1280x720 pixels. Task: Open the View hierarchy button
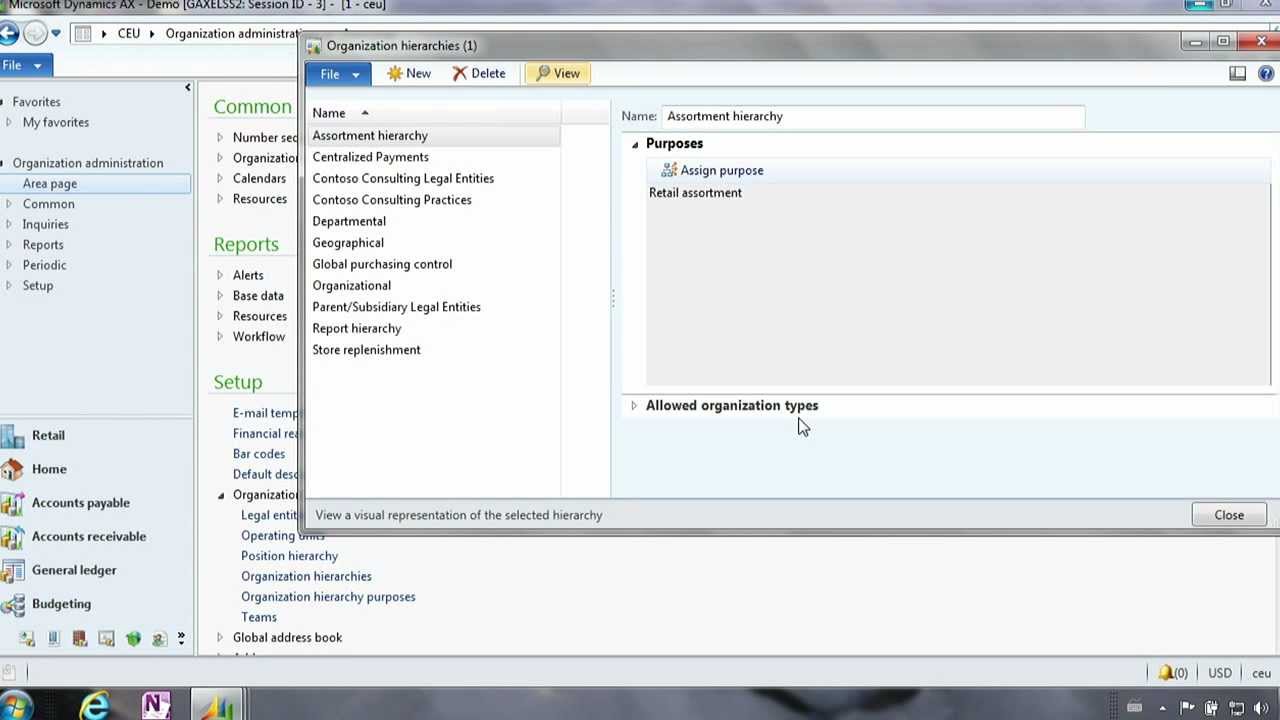558,73
